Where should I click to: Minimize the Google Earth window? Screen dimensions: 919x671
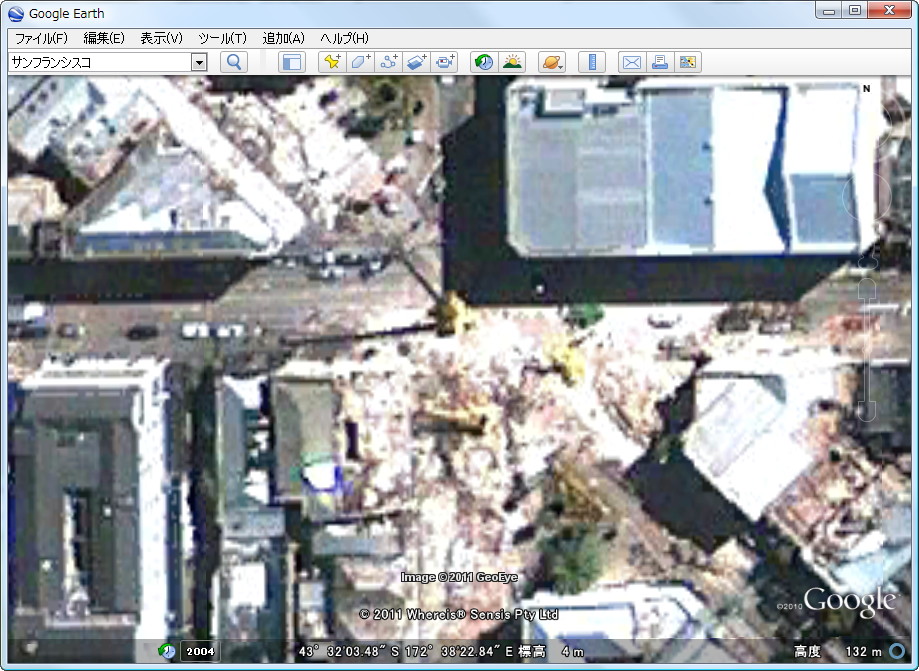point(828,11)
